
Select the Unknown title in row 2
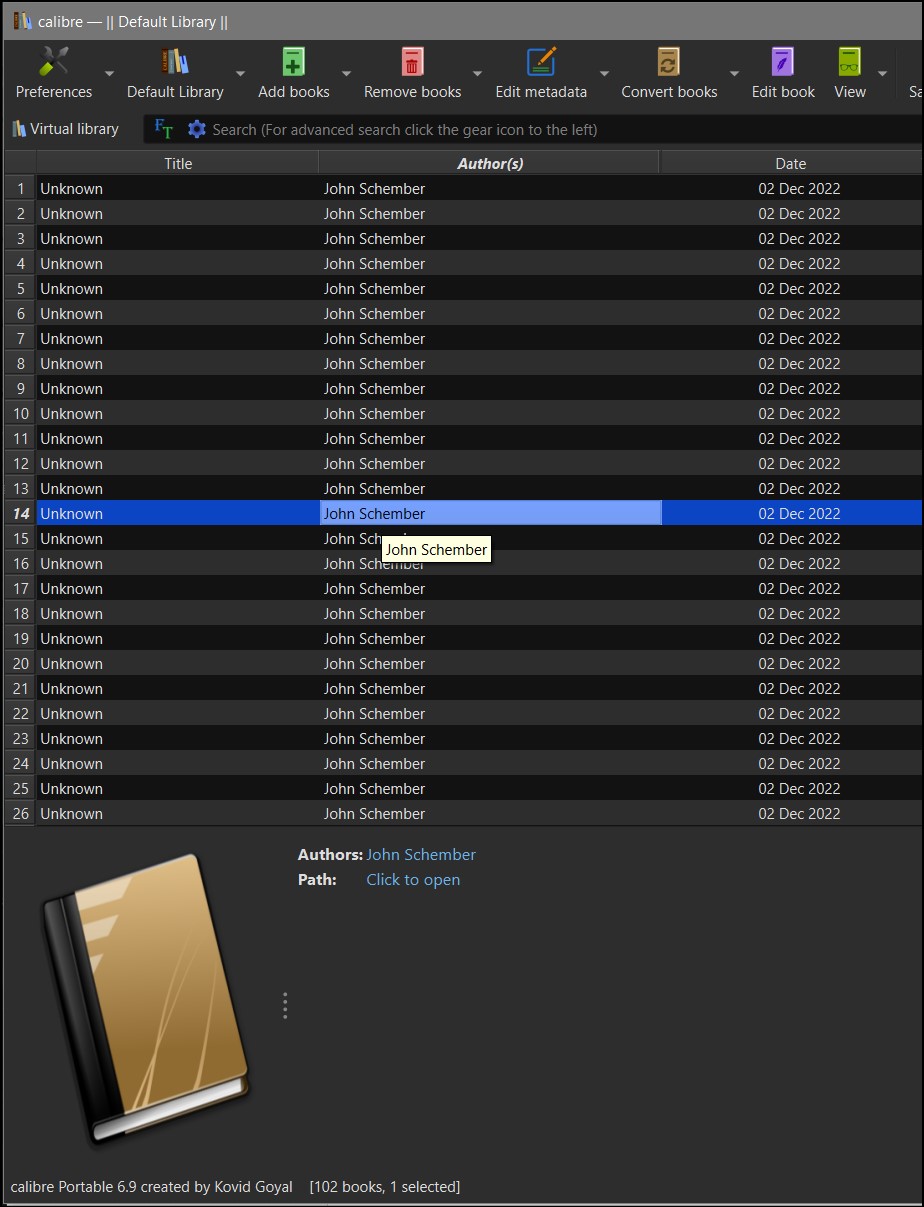pyautogui.click(x=71, y=213)
